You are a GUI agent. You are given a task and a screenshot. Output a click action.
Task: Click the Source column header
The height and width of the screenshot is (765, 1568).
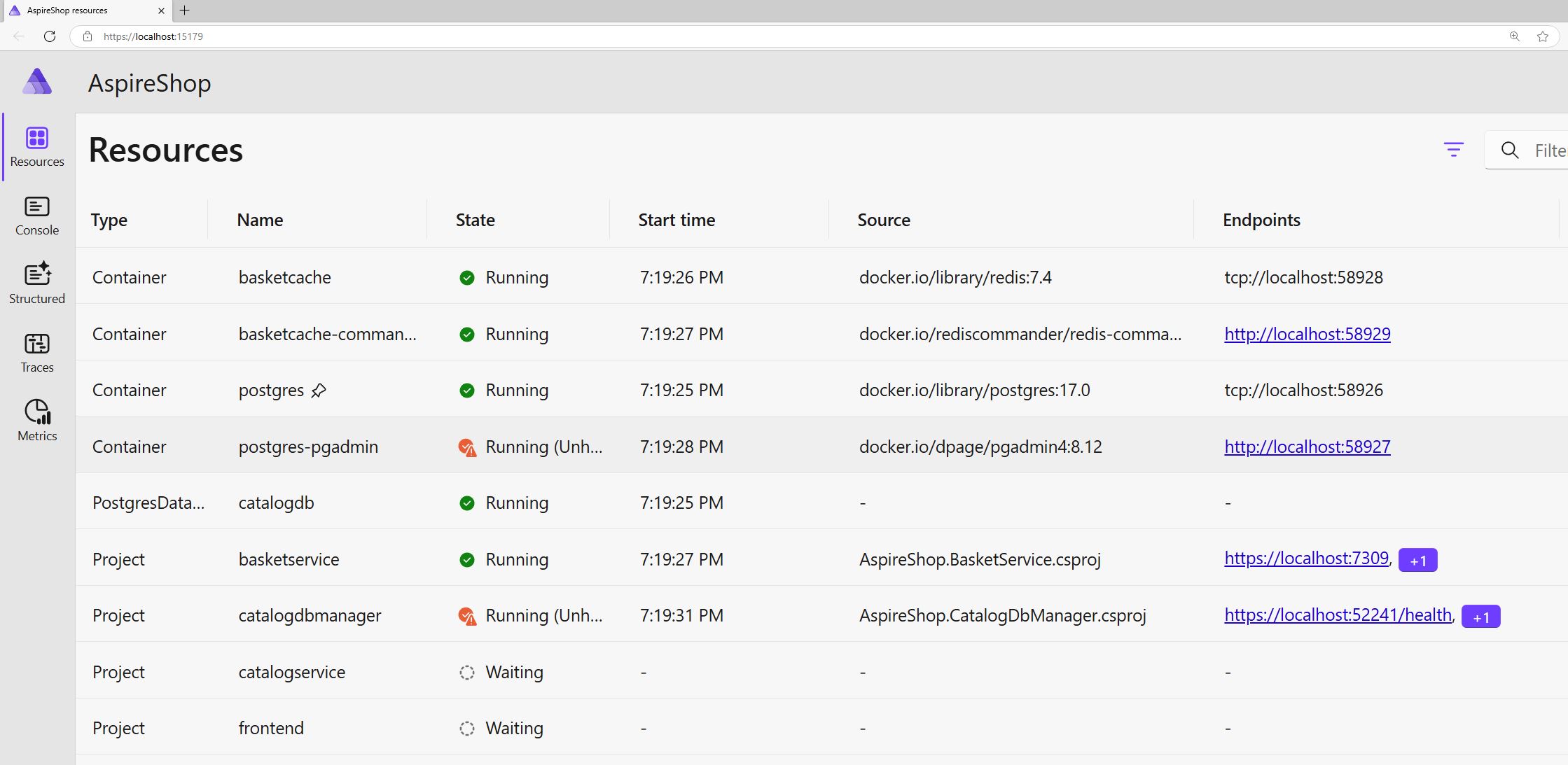884,220
